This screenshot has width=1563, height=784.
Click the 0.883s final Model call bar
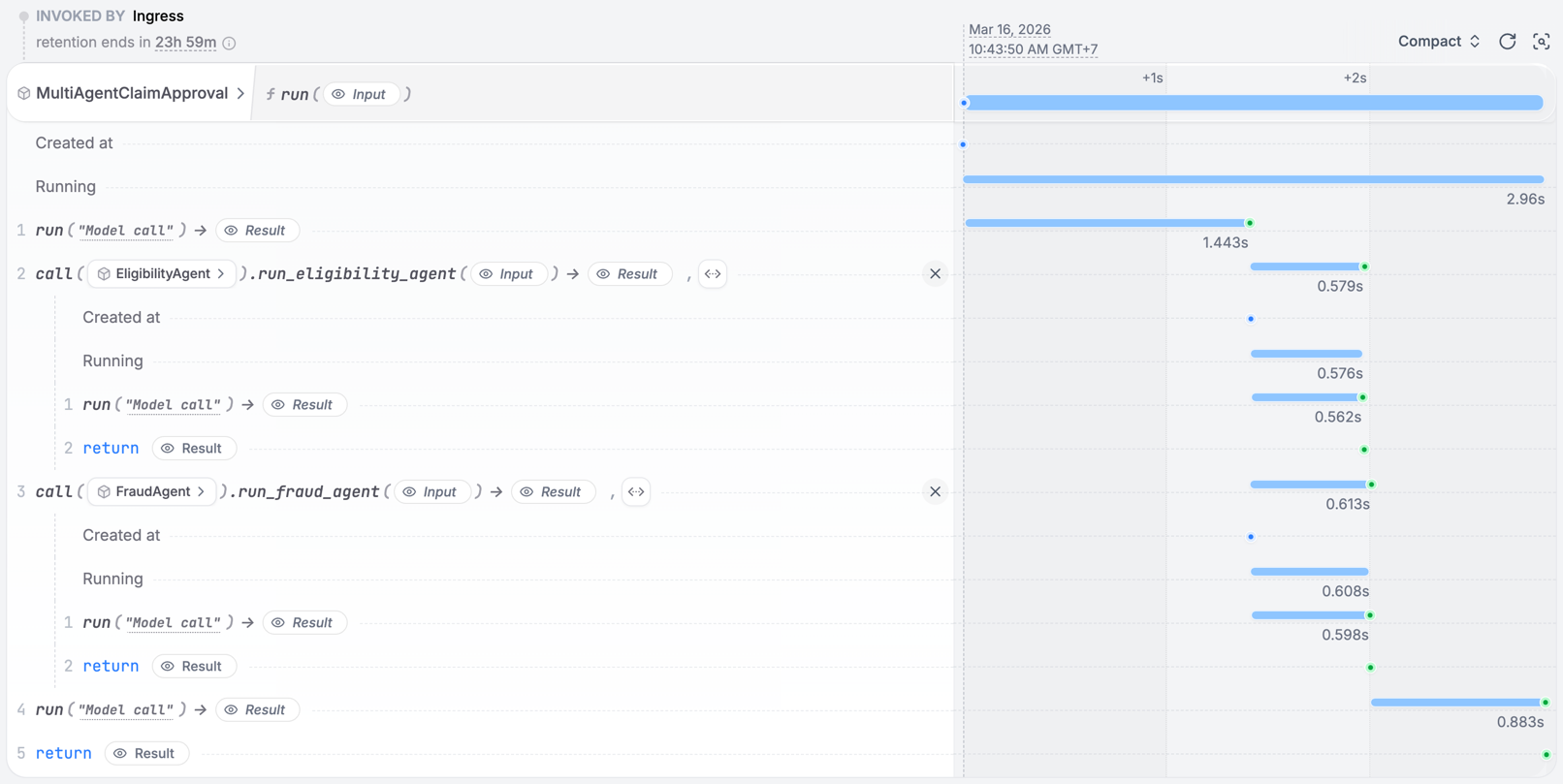coord(1456,703)
